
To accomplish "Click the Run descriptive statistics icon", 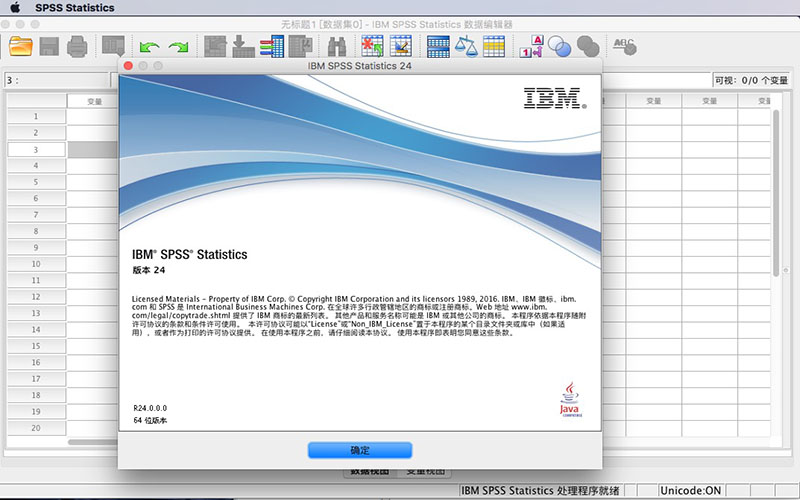I will click(x=301, y=46).
